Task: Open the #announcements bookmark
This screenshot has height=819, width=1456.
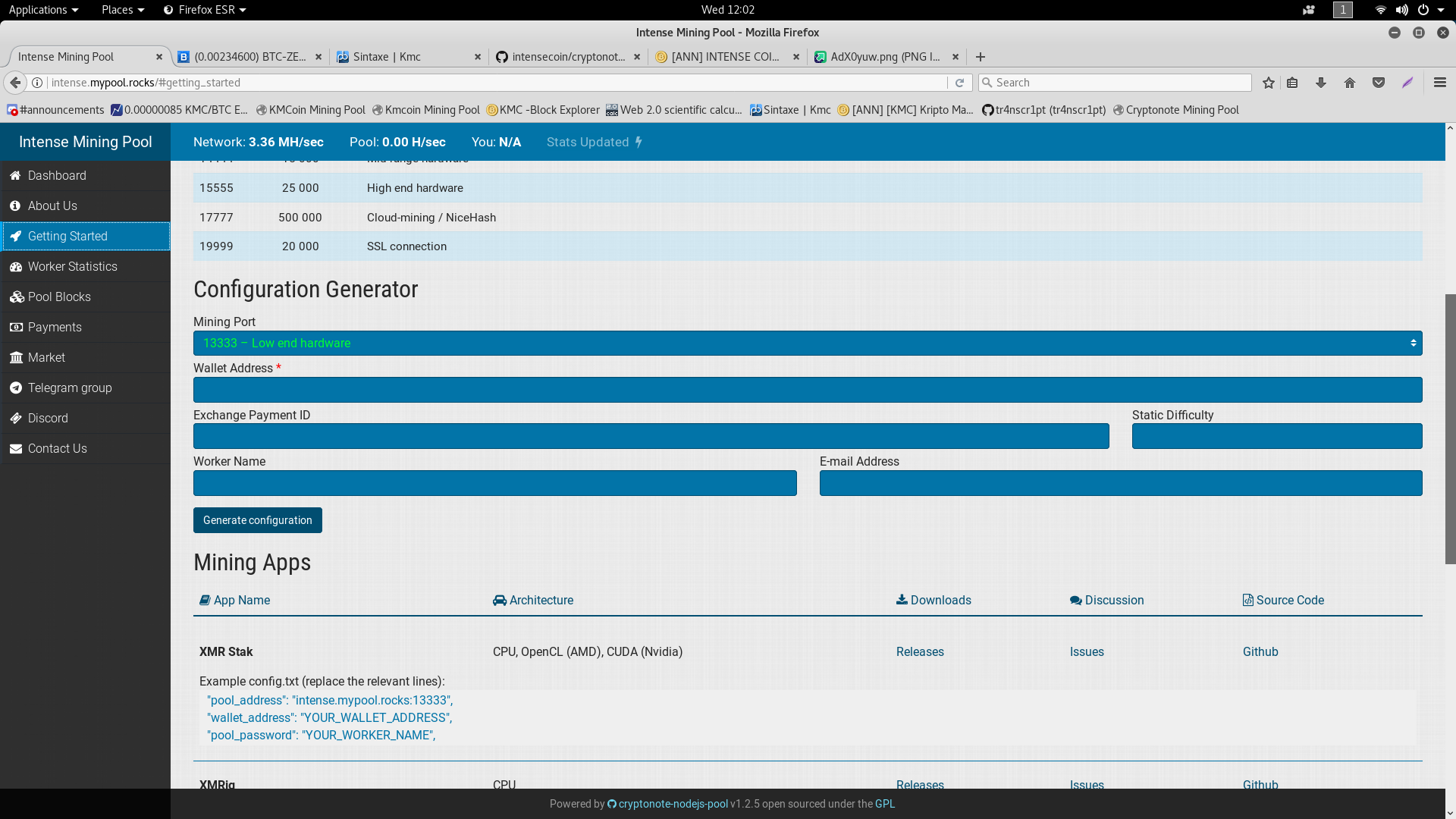Action: [55, 110]
